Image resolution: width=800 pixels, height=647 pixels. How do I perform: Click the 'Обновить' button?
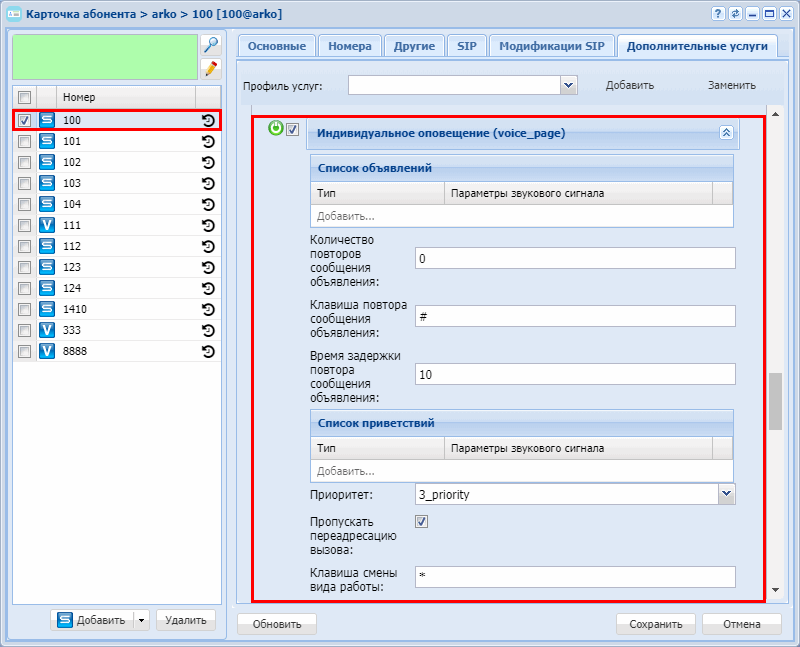[x=277, y=624]
